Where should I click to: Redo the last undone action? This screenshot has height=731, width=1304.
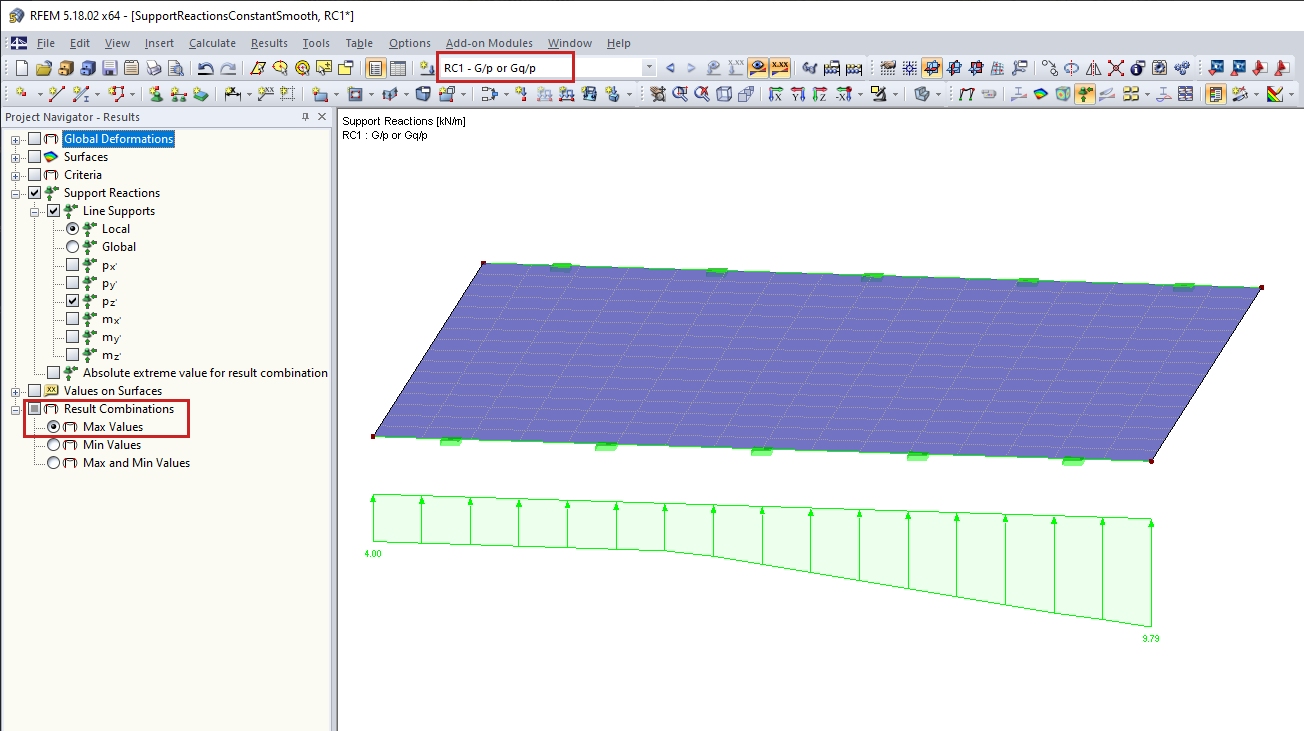228,68
